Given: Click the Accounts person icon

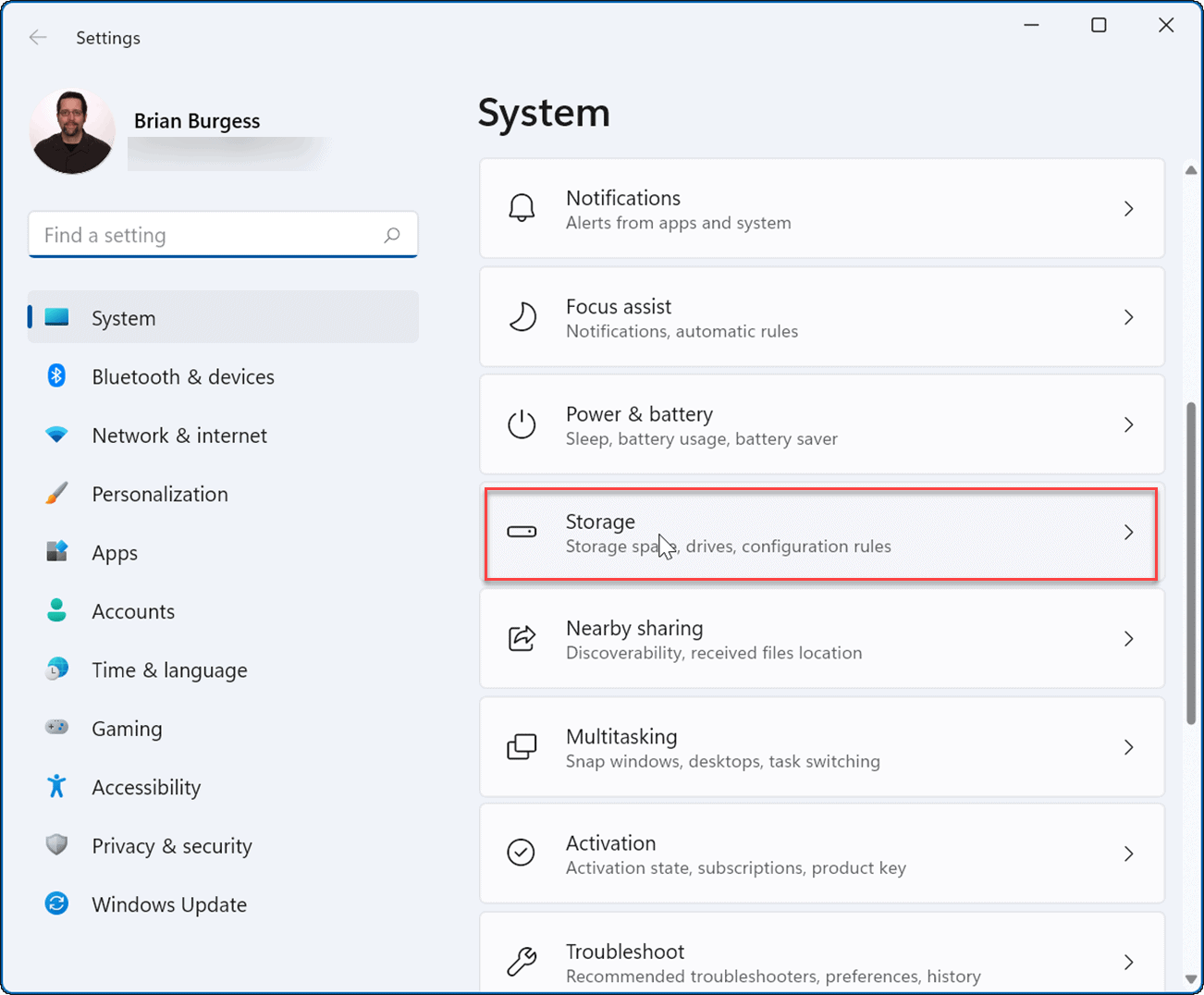Looking at the screenshot, I should tap(55, 610).
